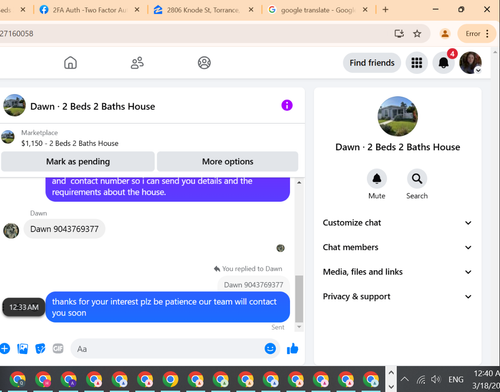The width and height of the screenshot is (500, 392).
Task: Open a new browser tab
Action: 385,10
